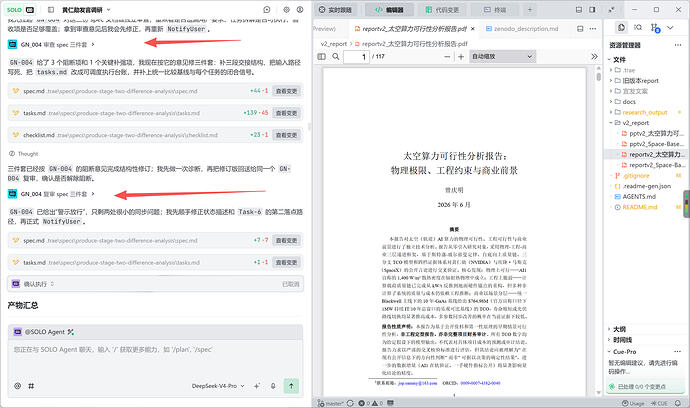Close the reportv2 PDF tab
Screen dimensions: 690x408
(473, 29)
